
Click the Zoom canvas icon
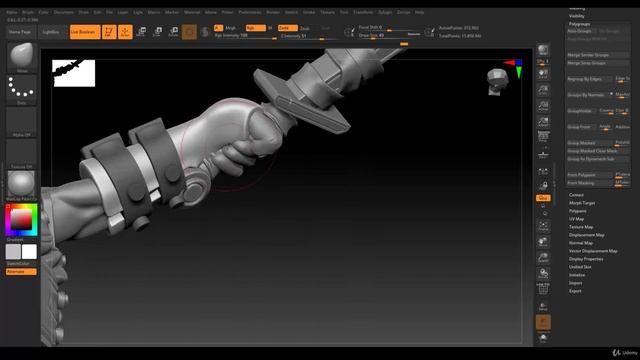543,89
